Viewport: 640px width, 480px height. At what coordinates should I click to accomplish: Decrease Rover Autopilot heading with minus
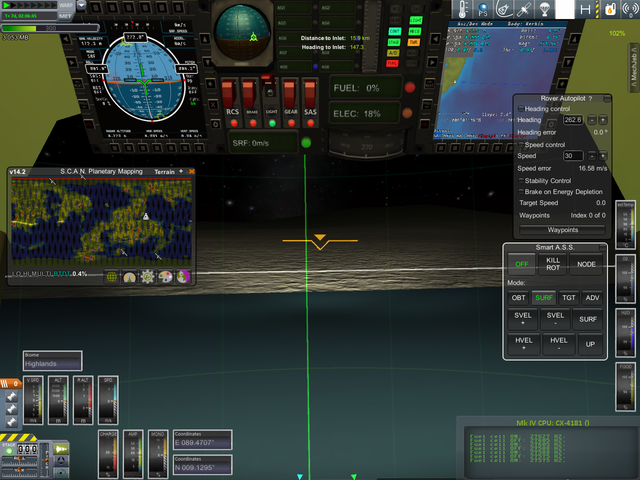[592, 120]
